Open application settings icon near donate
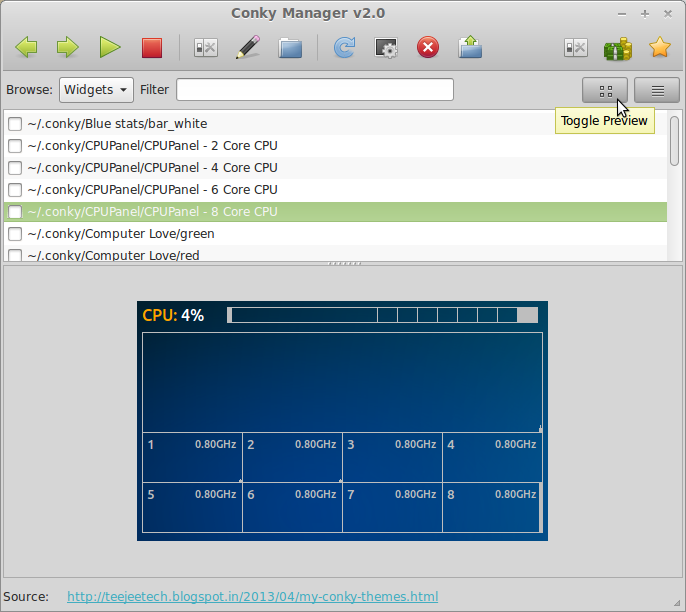686x612 pixels. [x=576, y=47]
